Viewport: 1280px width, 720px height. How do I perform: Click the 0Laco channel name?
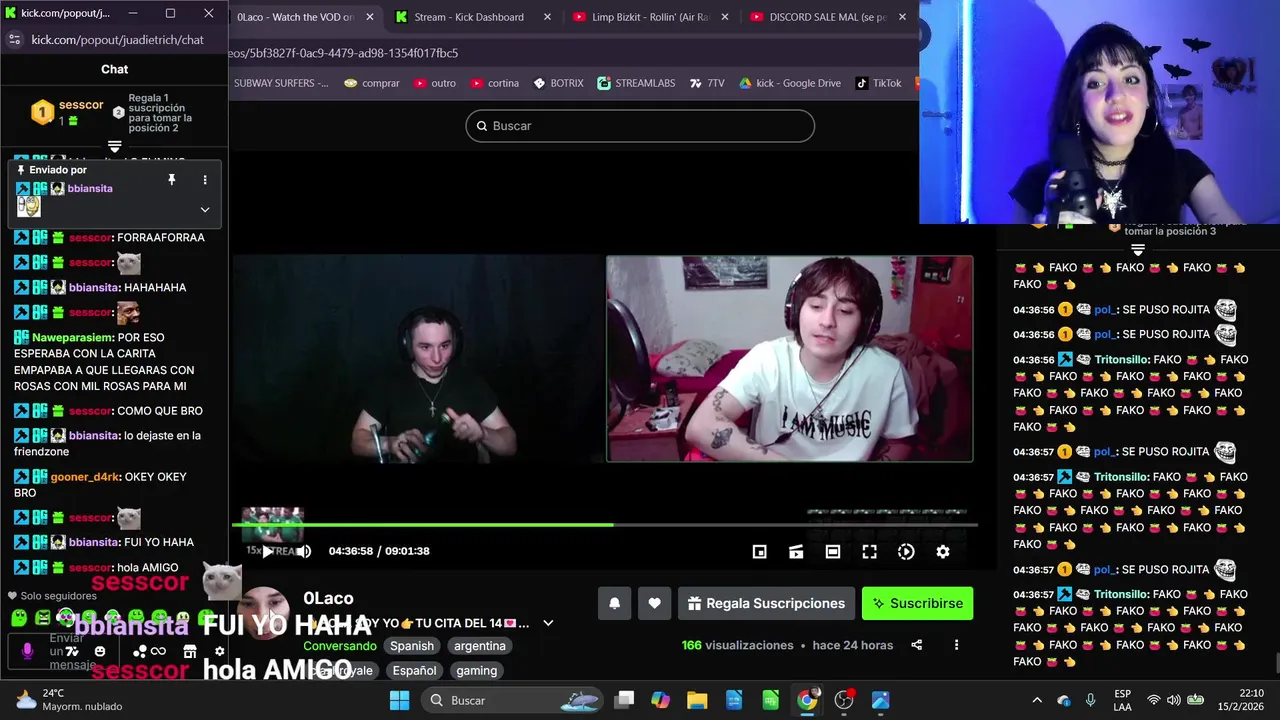pyautogui.click(x=328, y=598)
